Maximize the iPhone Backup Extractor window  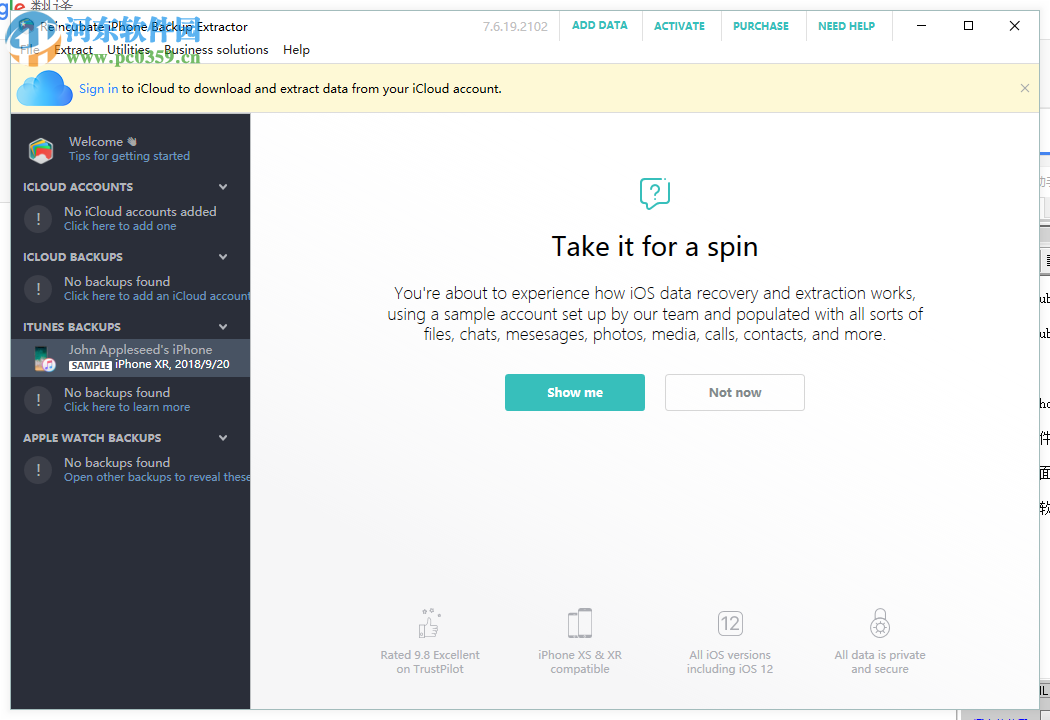[968, 26]
